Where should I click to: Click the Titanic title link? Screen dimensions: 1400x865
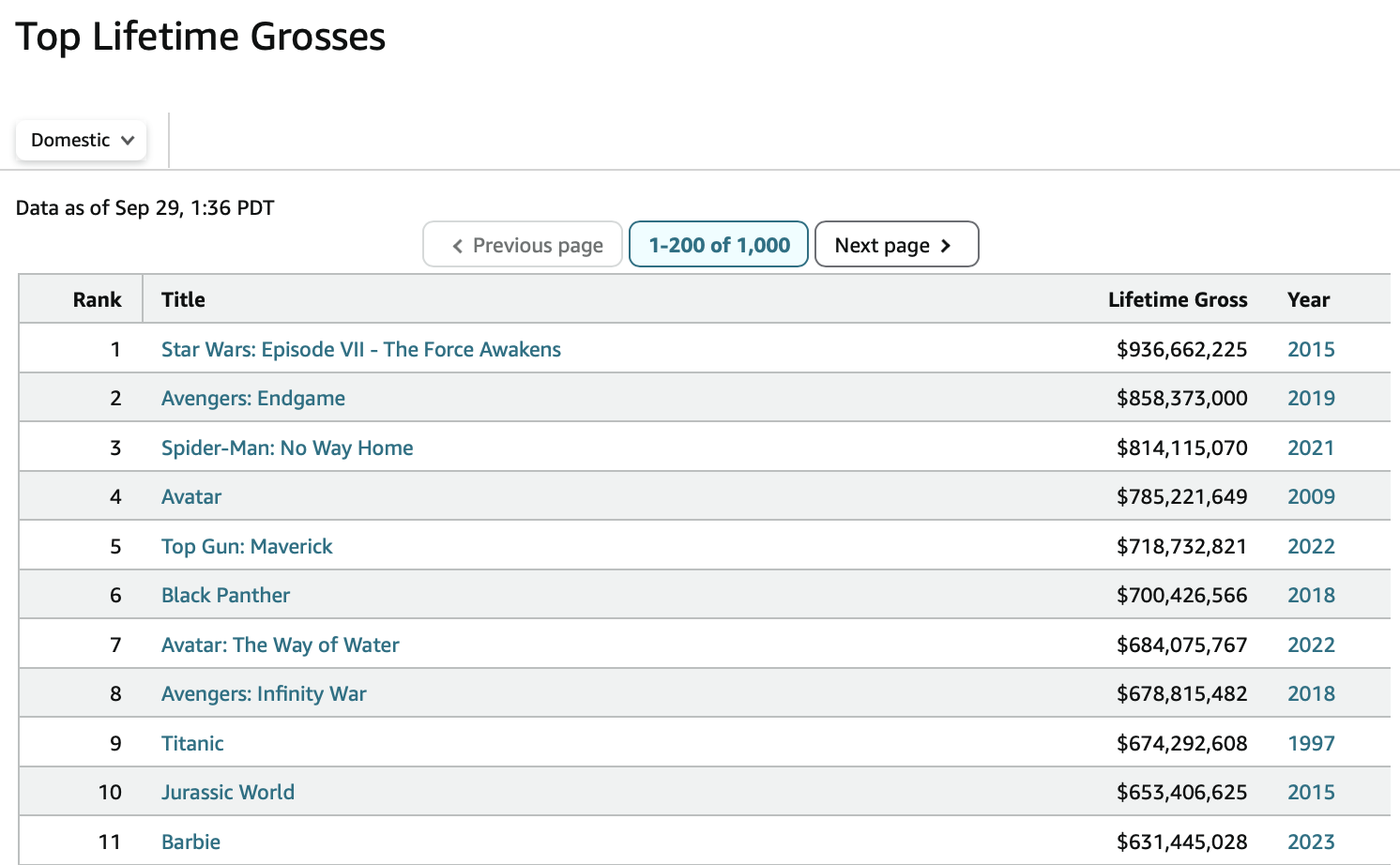[x=192, y=744]
